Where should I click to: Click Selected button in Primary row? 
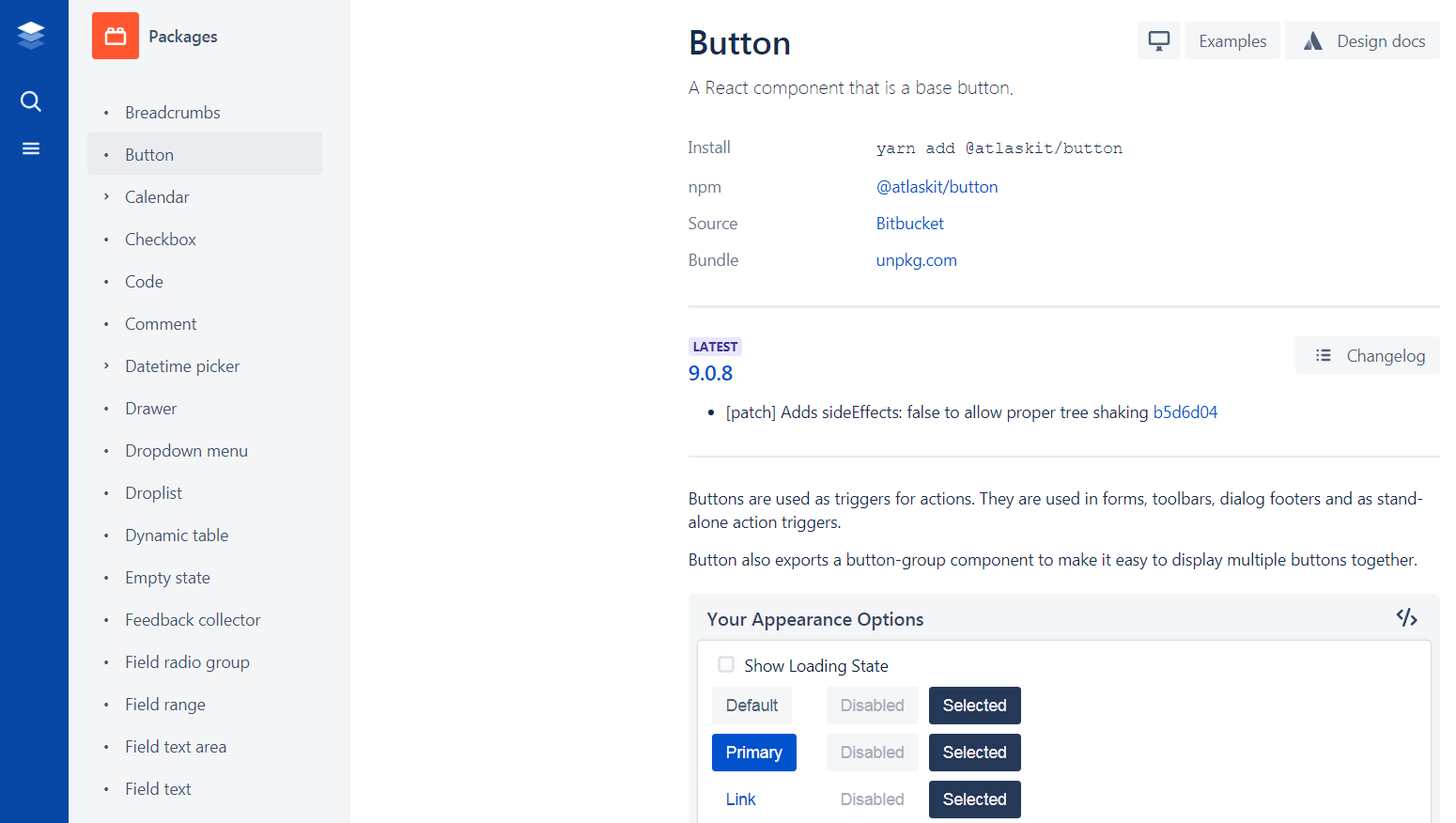tap(975, 753)
